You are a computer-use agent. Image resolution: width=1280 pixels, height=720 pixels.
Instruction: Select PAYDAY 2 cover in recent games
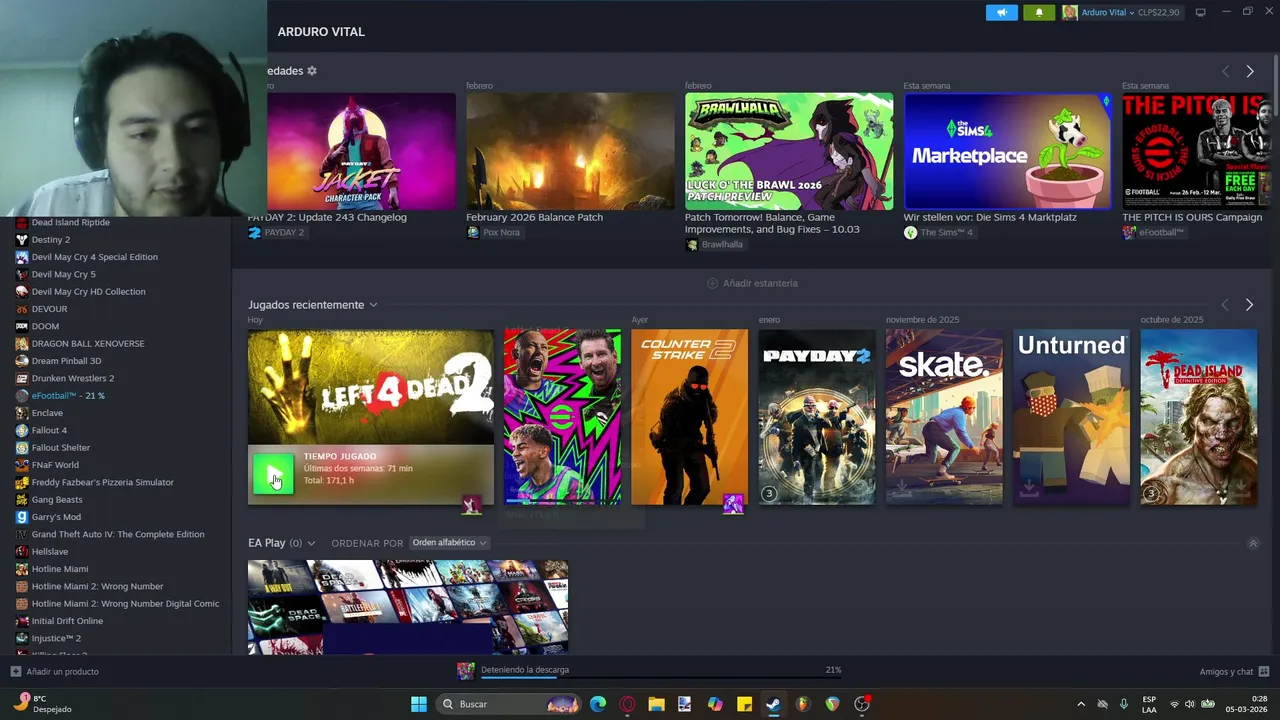click(x=817, y=417)
